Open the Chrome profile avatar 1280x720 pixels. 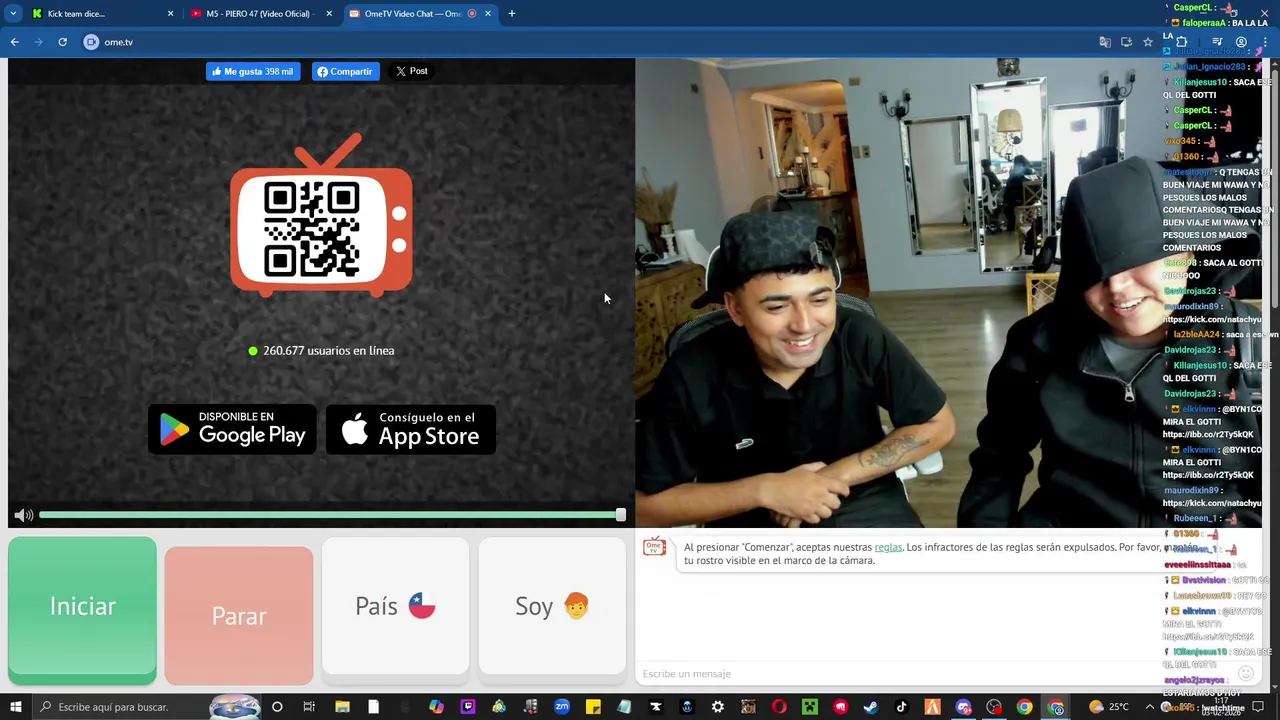coord(1241,42)
